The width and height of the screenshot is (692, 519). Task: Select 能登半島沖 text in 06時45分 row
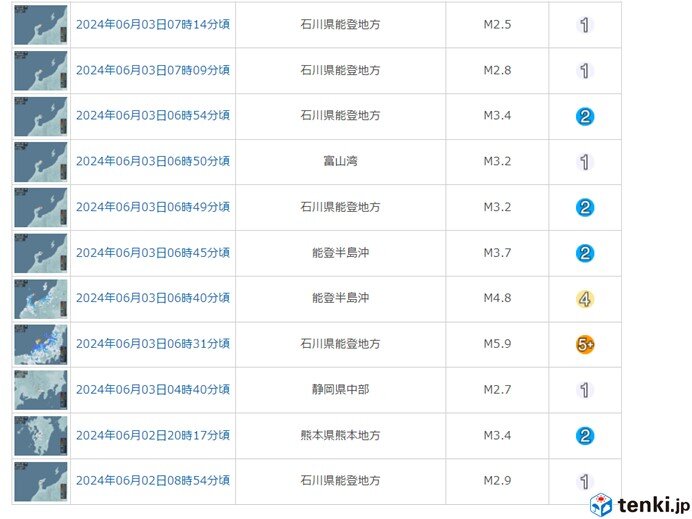coord(340,253)
